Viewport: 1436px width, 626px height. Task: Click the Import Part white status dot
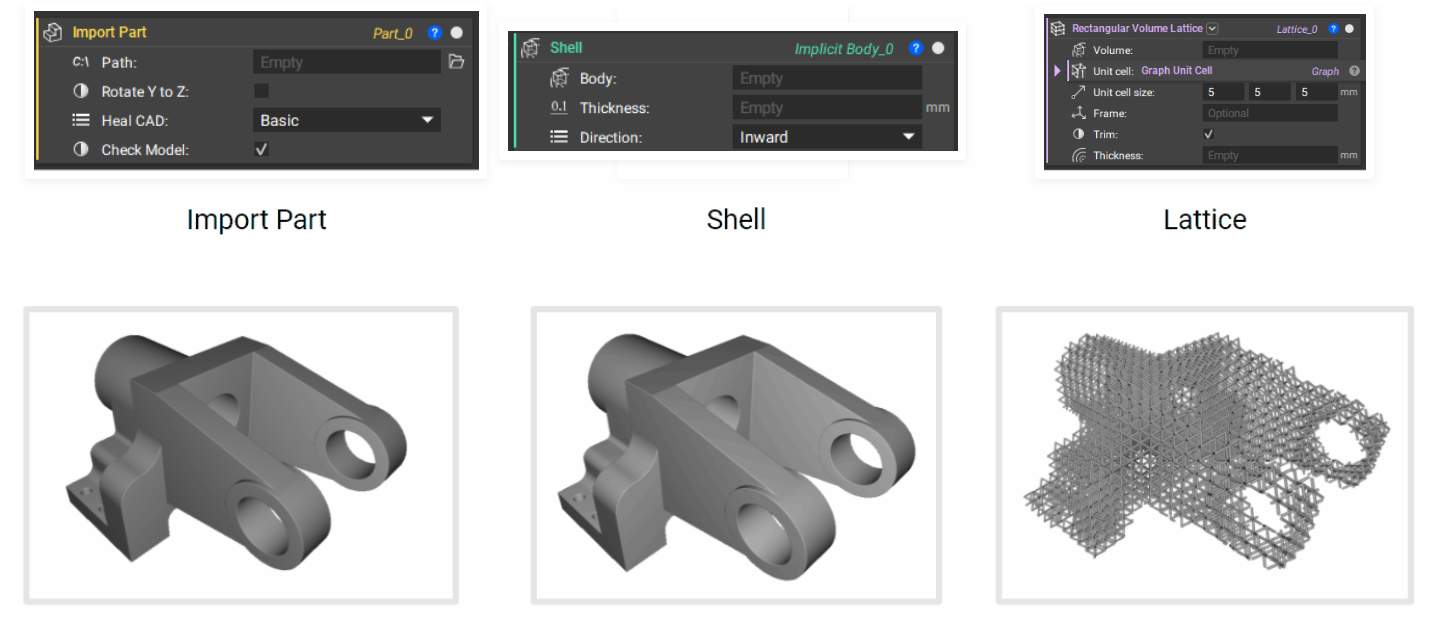coord(457,33)
